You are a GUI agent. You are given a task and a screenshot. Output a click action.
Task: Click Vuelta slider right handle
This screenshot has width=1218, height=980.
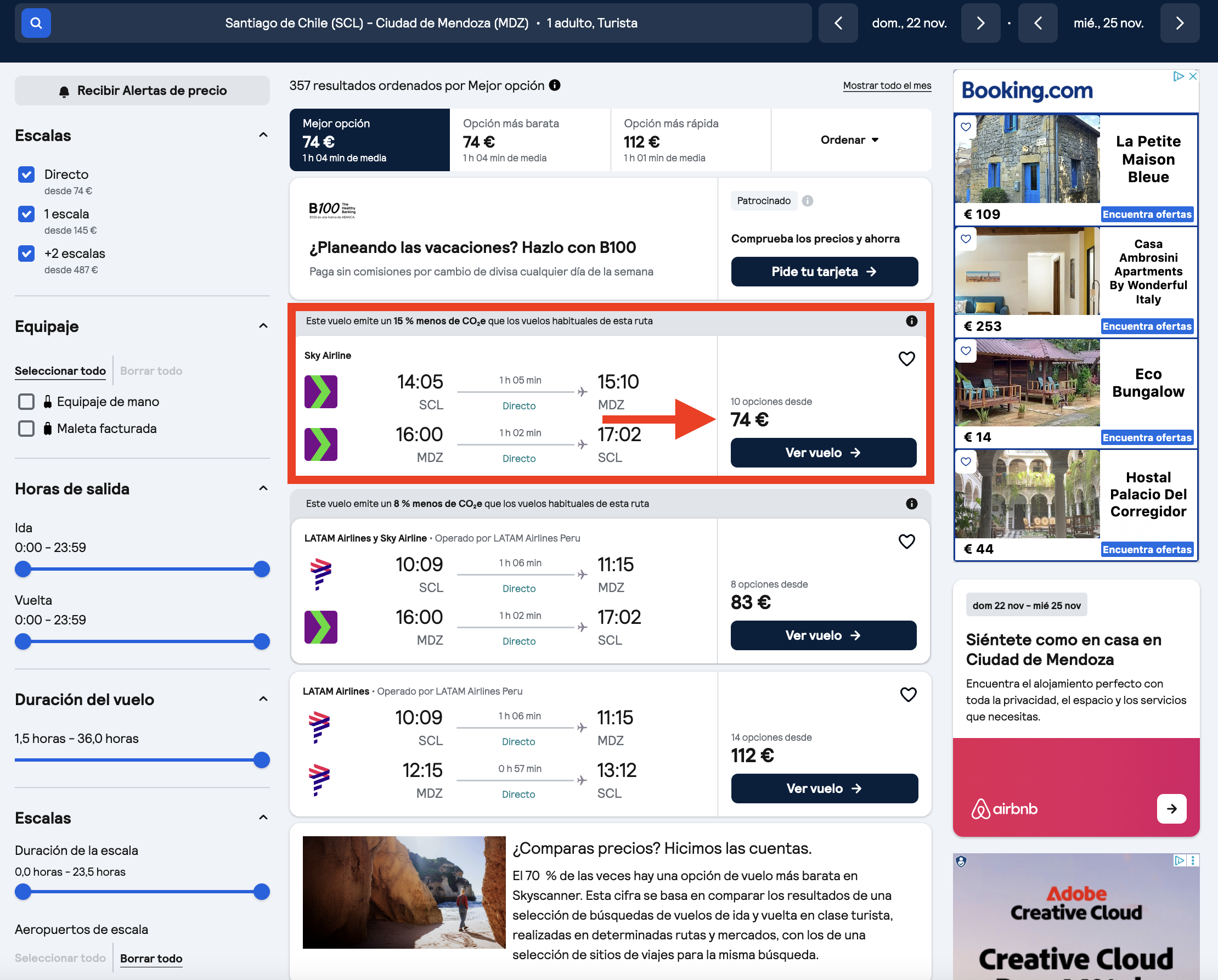click(262, 641)
